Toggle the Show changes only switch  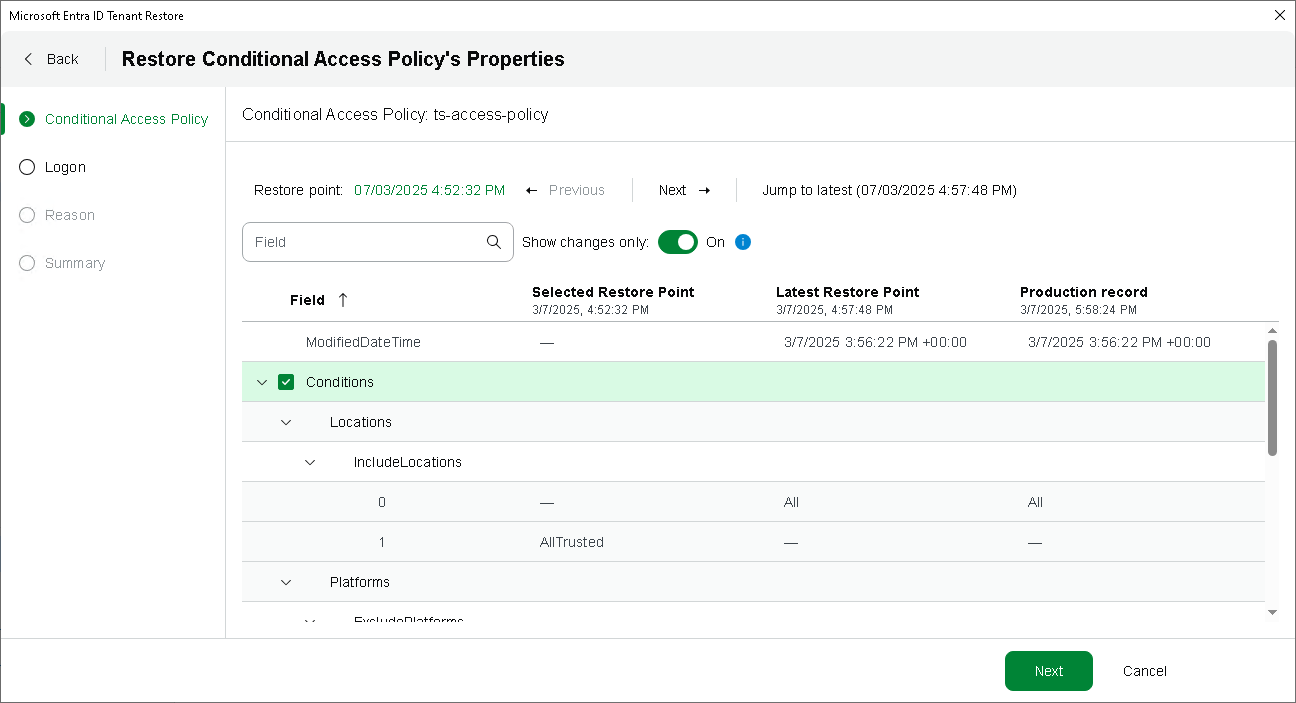[678, 242]
